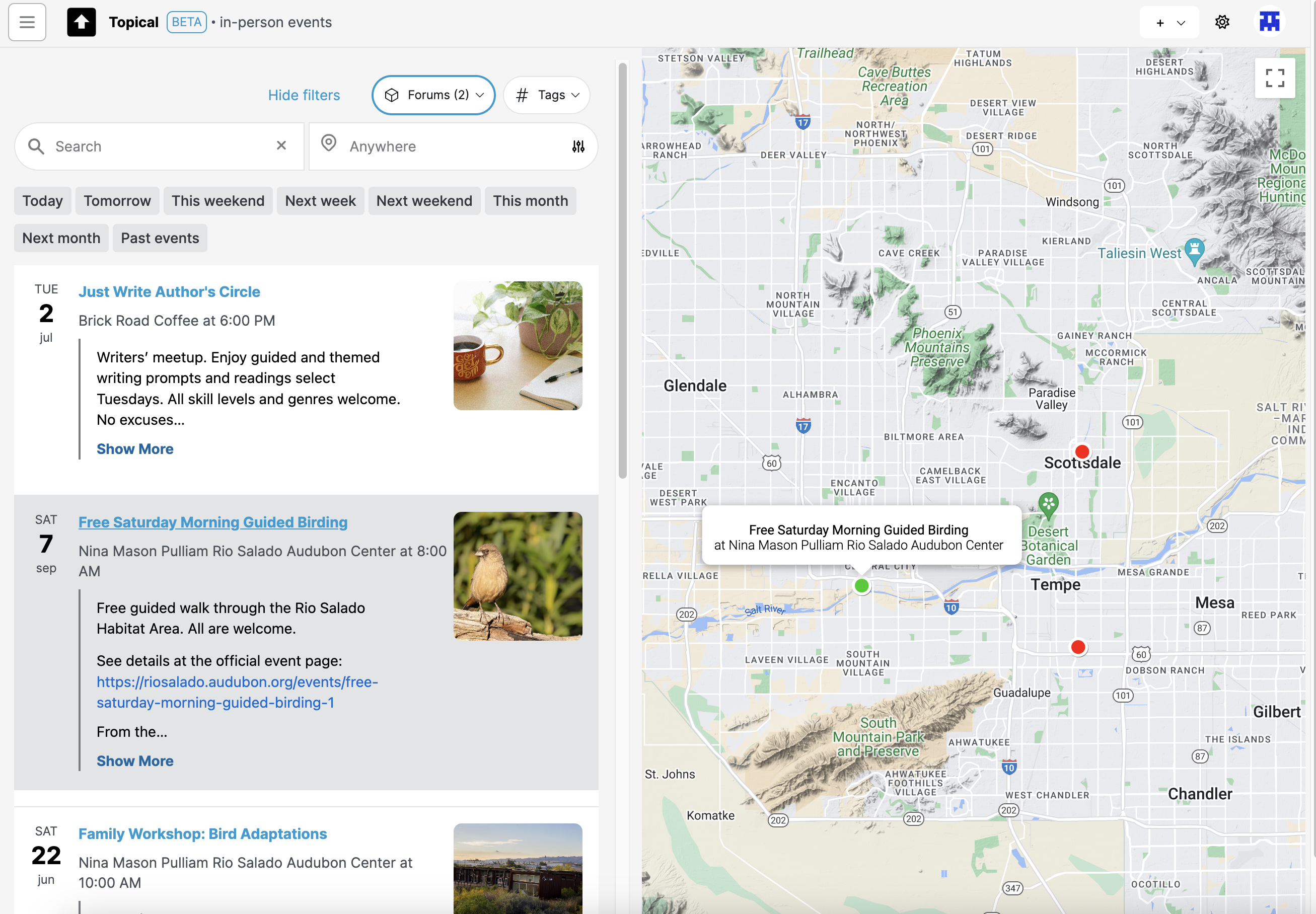Click Brick Road Coffee at 6:00 PM text
The height and width of the screenshot is (914, 1316).
tap(177, 321)
